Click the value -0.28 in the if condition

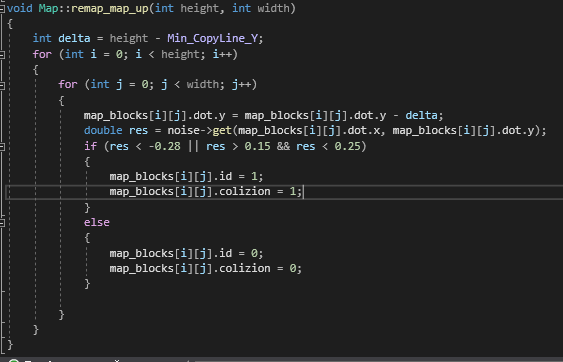pyautogui.click(x=164, y=147)
